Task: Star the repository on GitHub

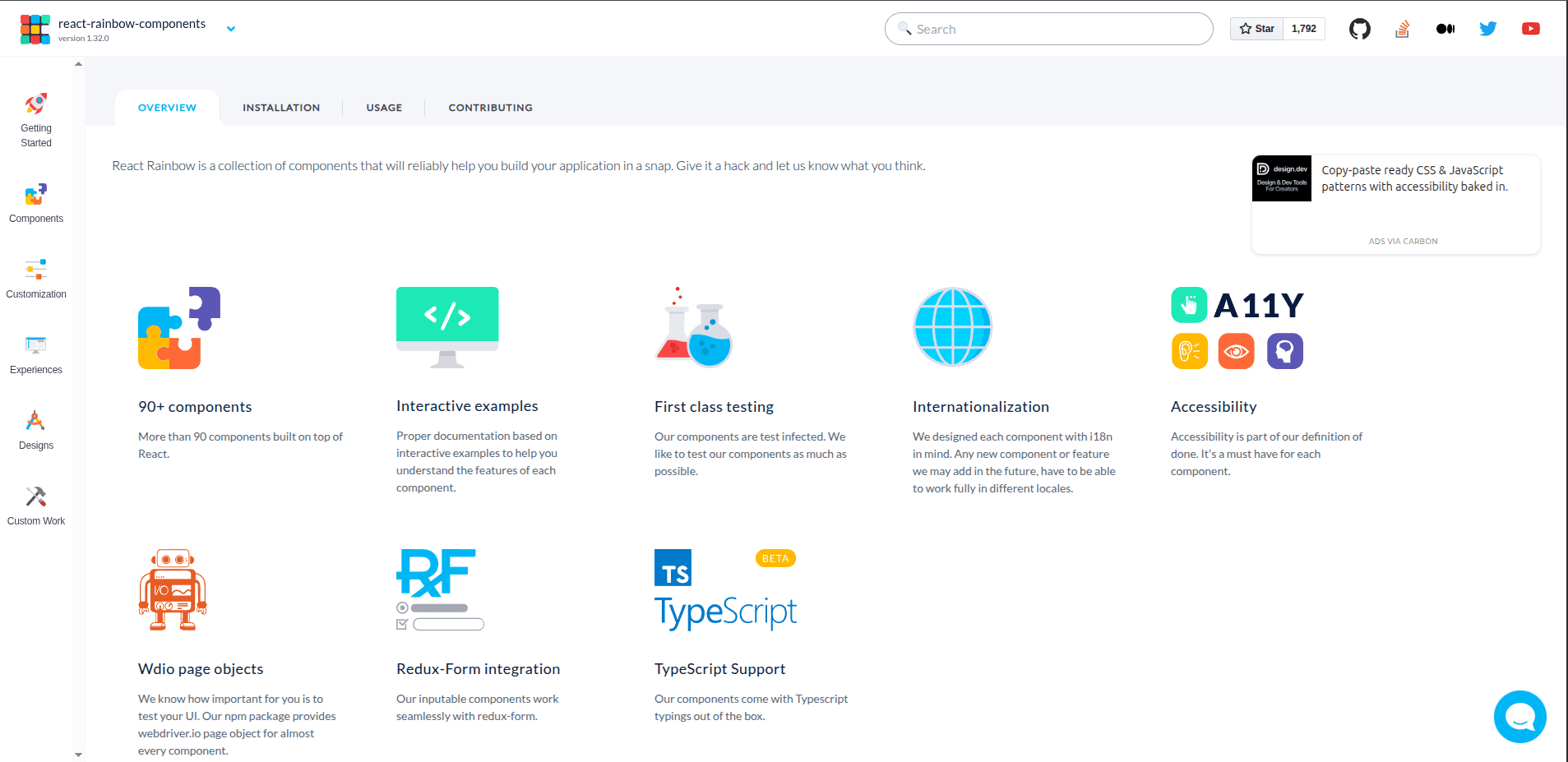Action: (x=1256, y=29)
